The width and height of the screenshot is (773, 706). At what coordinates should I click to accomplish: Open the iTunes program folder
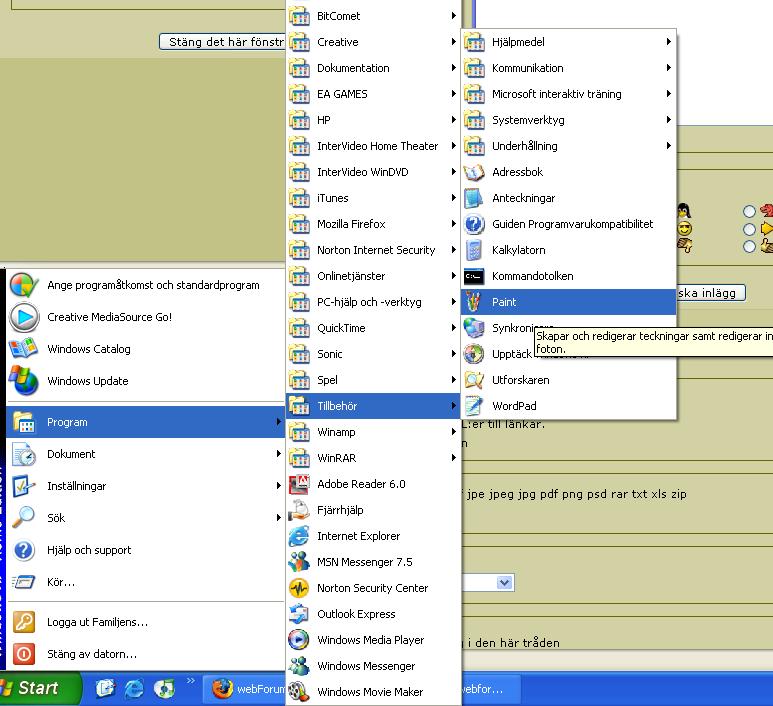373,198
